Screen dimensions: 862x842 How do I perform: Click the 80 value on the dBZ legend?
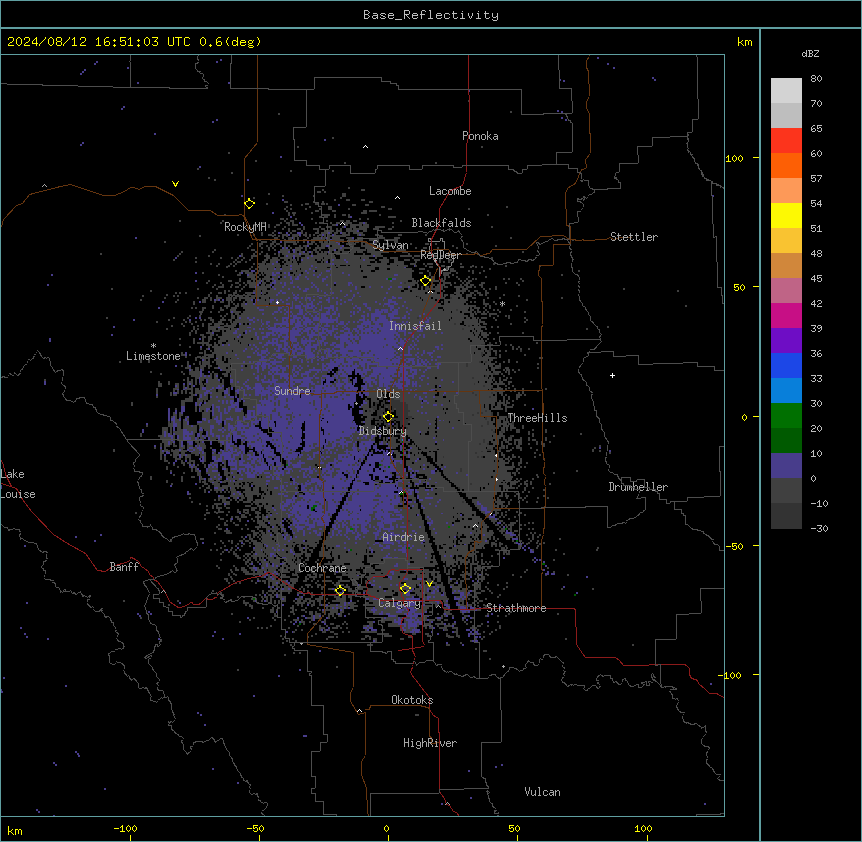point(816,79)
